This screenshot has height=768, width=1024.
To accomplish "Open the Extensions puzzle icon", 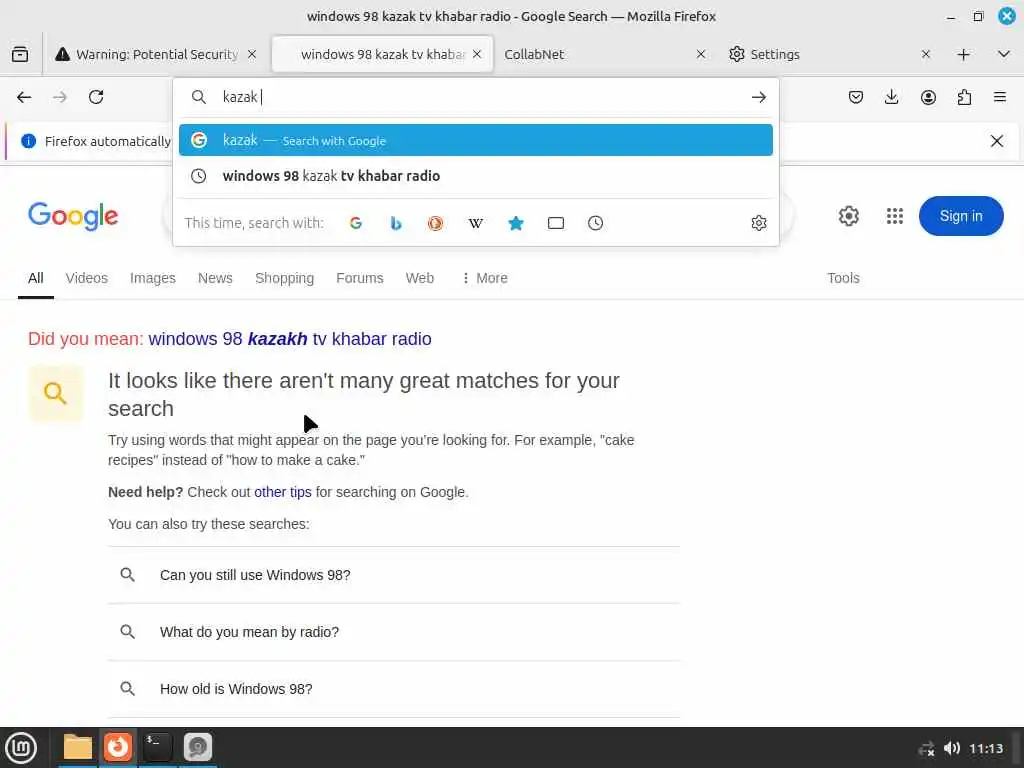I will (x=964, y=97).
